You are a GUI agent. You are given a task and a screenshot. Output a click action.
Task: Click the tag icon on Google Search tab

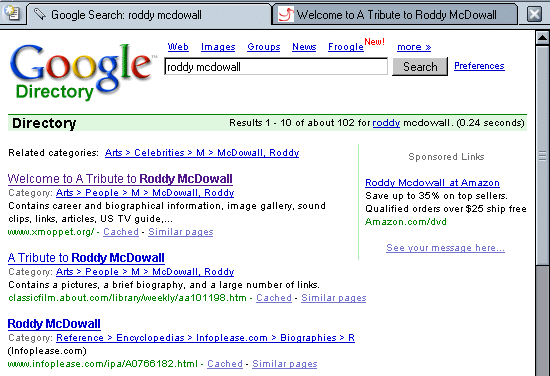click(x=40, y=14)
